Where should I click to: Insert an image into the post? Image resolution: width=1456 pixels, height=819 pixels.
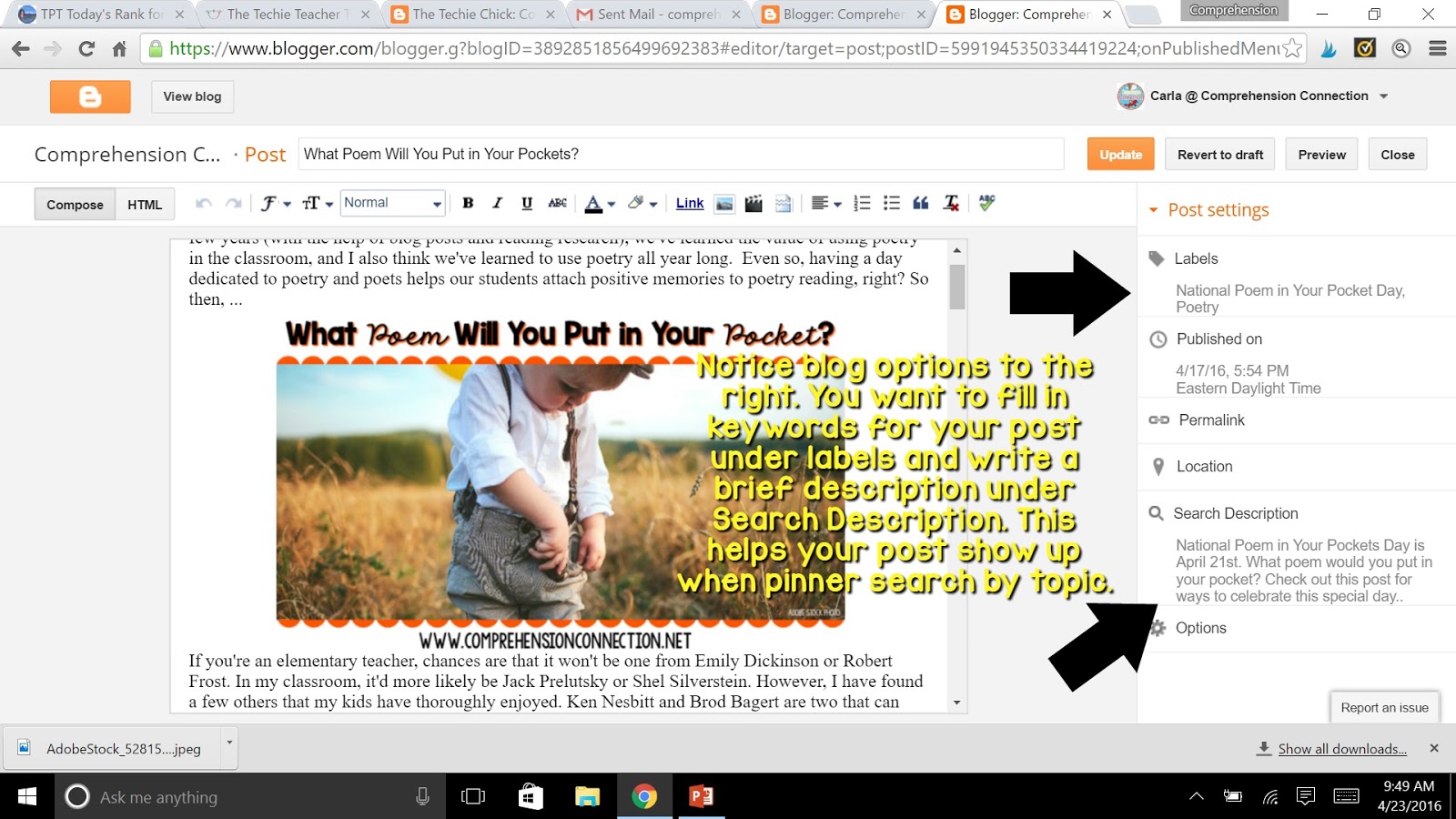point(724,204)
